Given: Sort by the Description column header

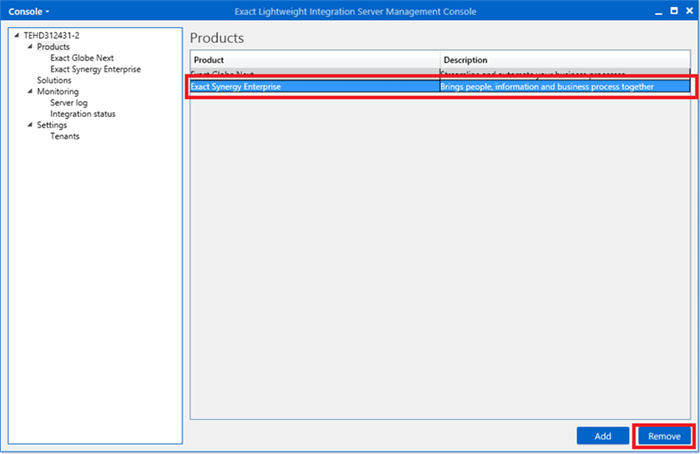Looking at the screenshot, I should pyautogui.click(x=566, y=60).
